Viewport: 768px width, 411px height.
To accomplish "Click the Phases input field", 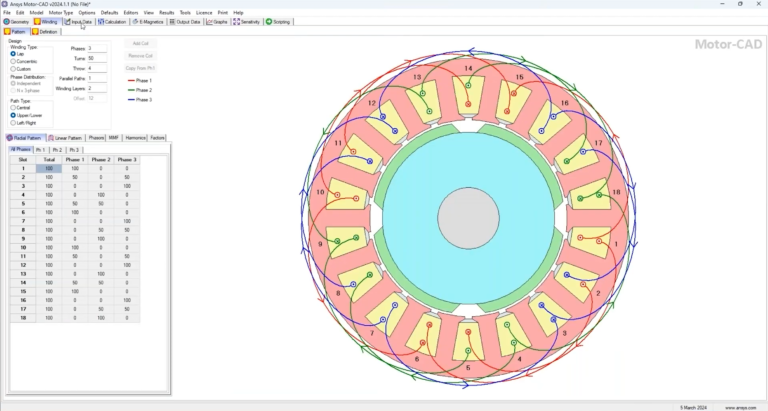I will click(x=97, y=48).
